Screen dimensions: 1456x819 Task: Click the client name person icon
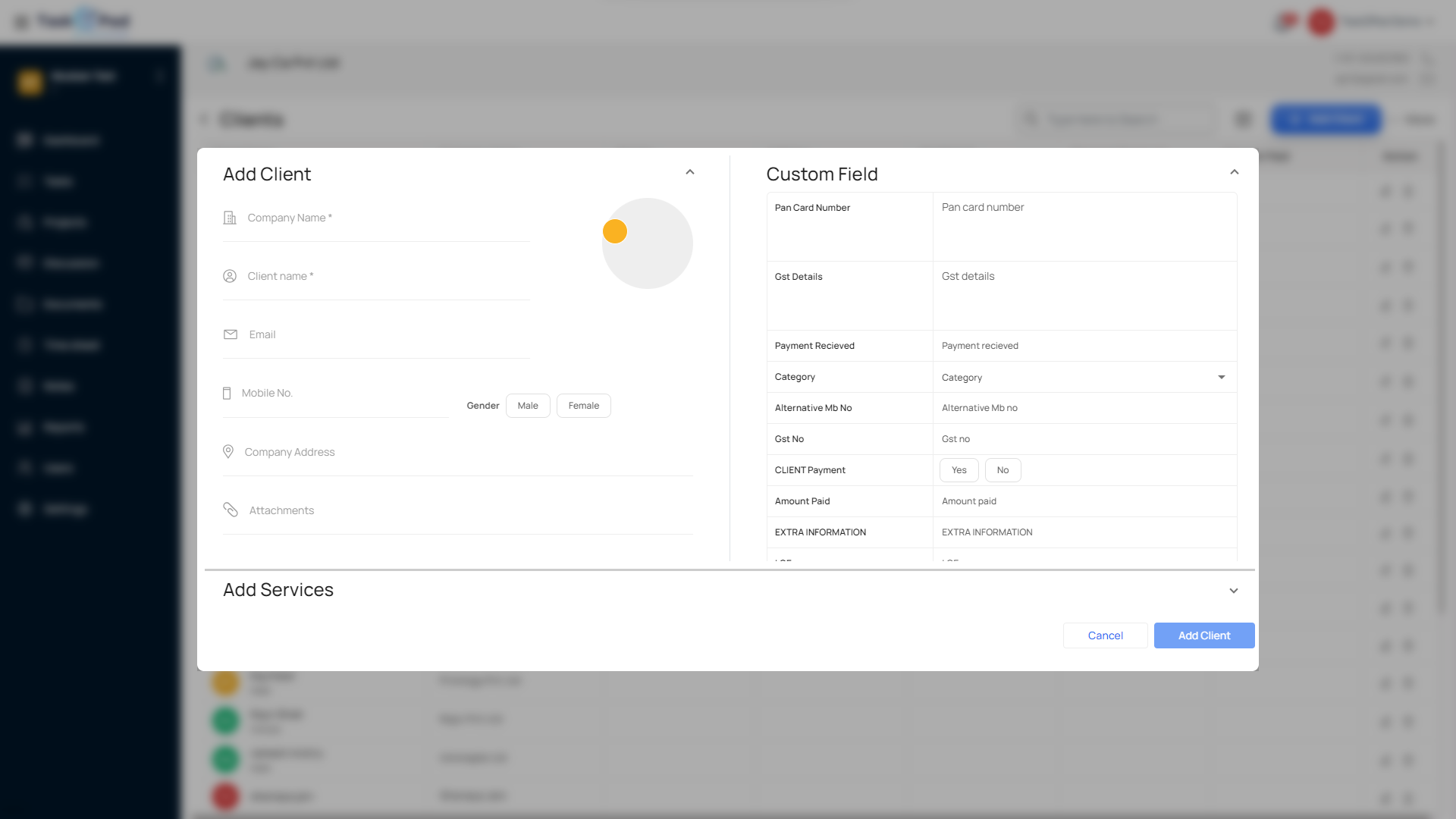tap(230, 276)
